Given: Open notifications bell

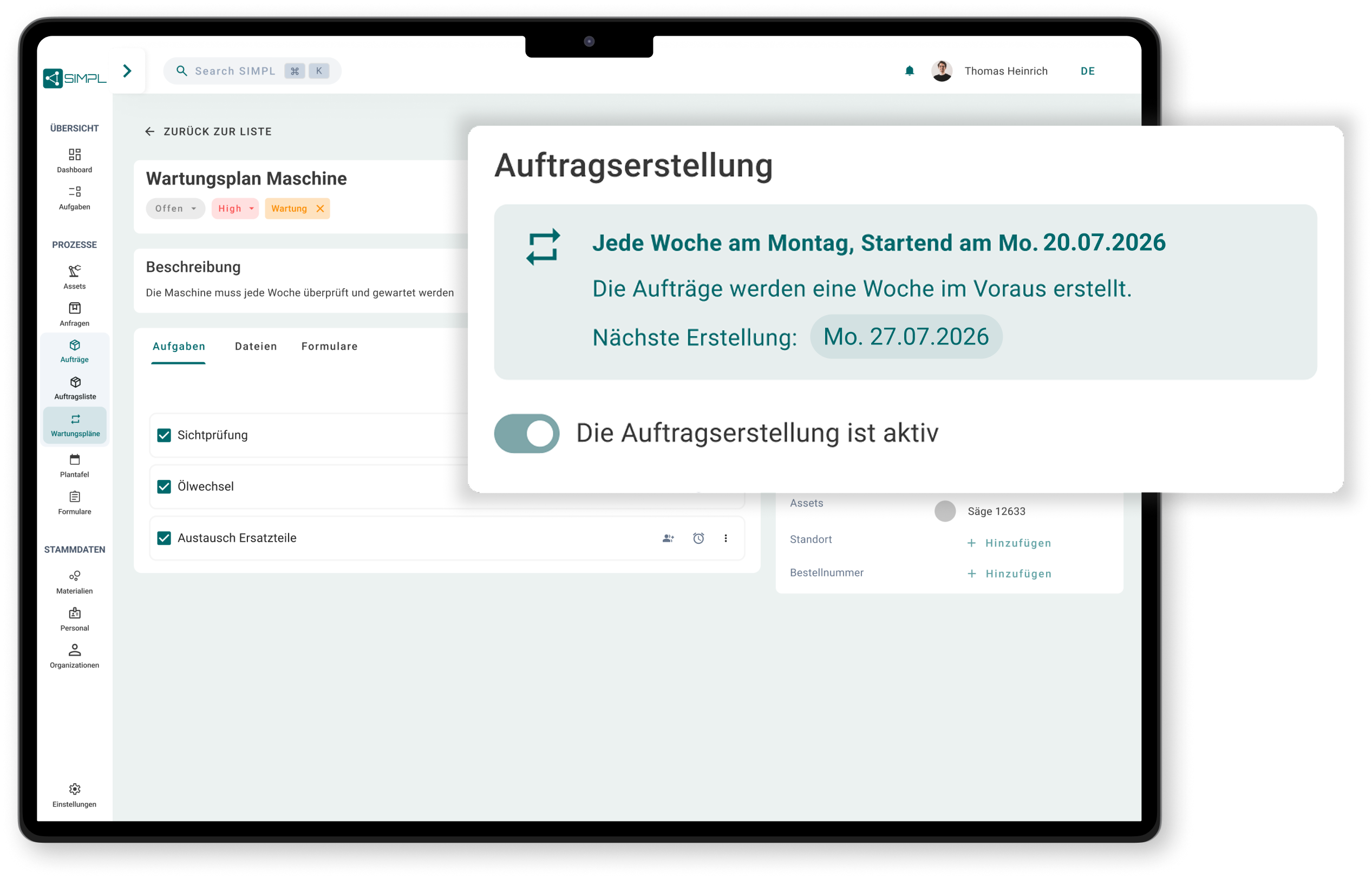Looking at the screenshot, I should tap(909, 71).
